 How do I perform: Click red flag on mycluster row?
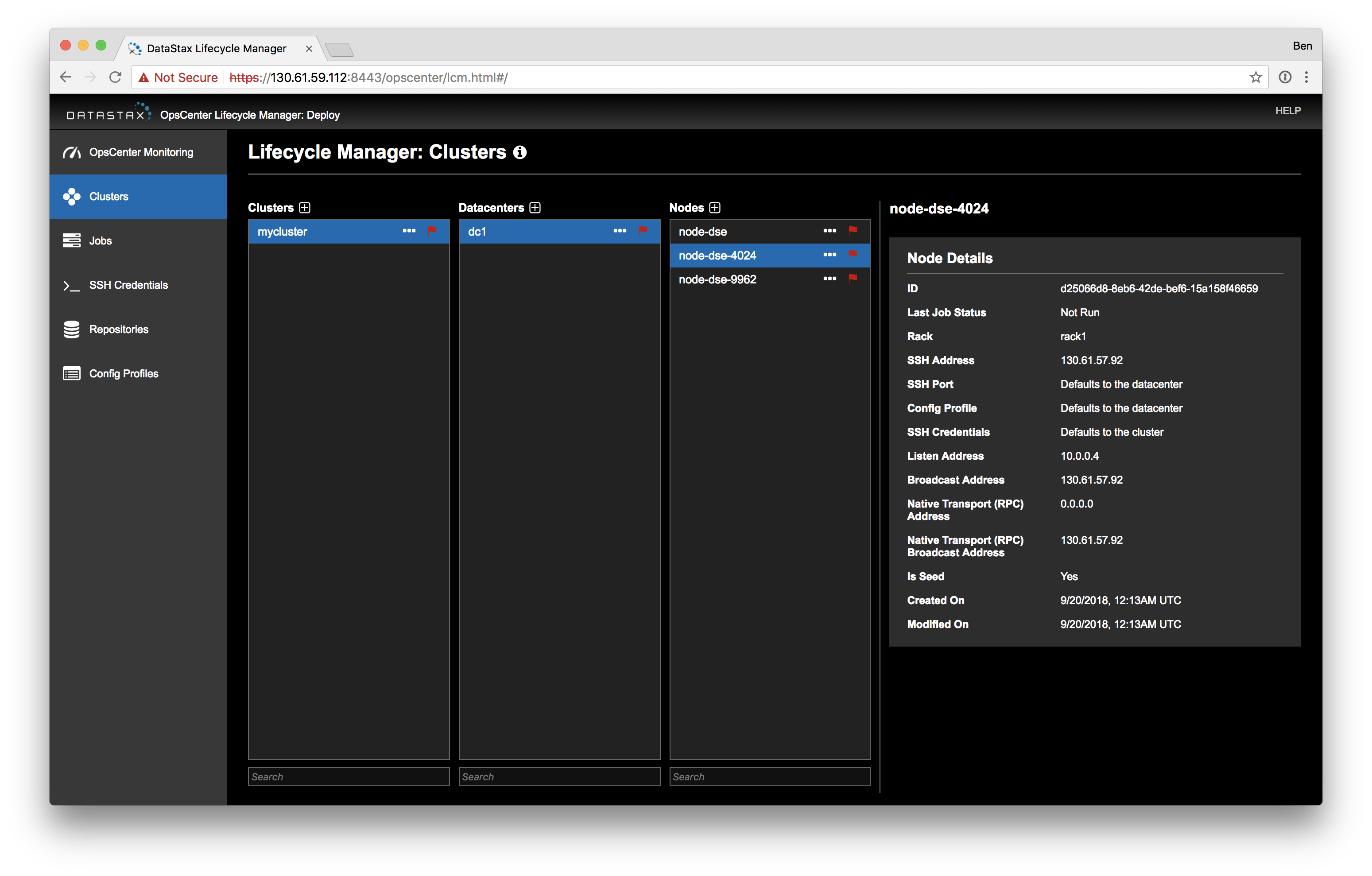(x=432, y=231)
